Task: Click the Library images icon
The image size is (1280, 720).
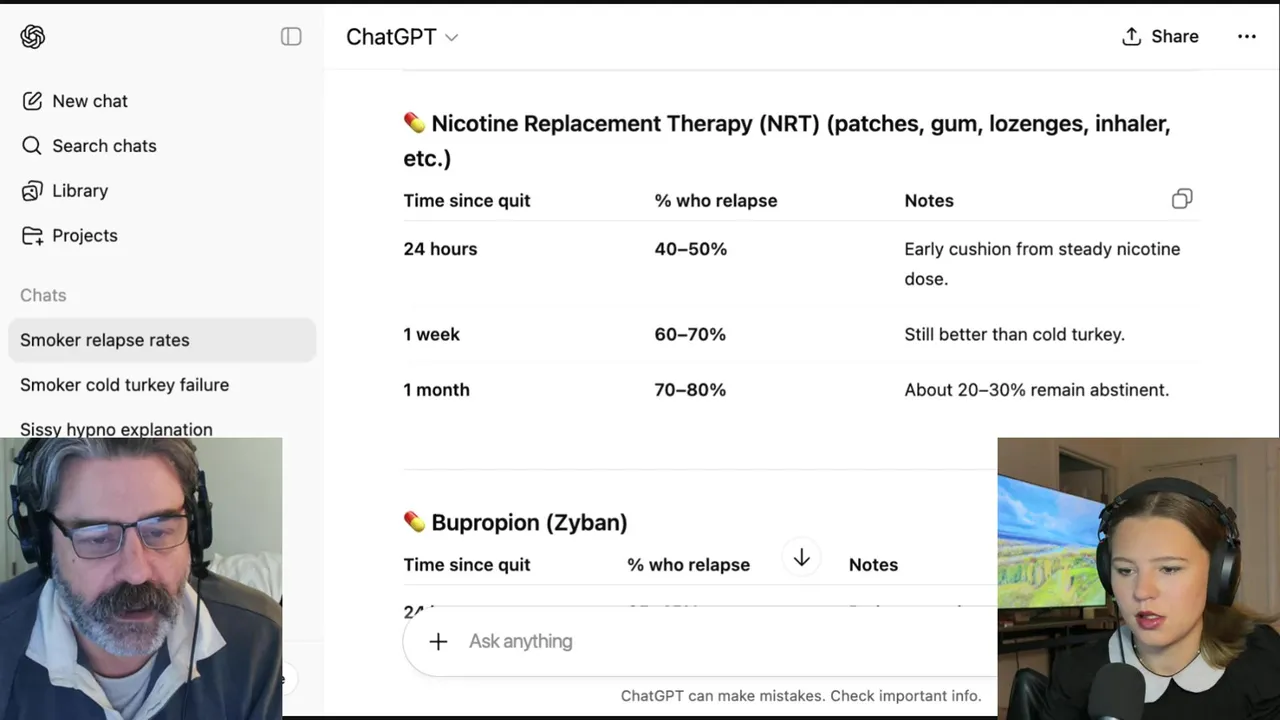Action: click(x=32, y=191)
